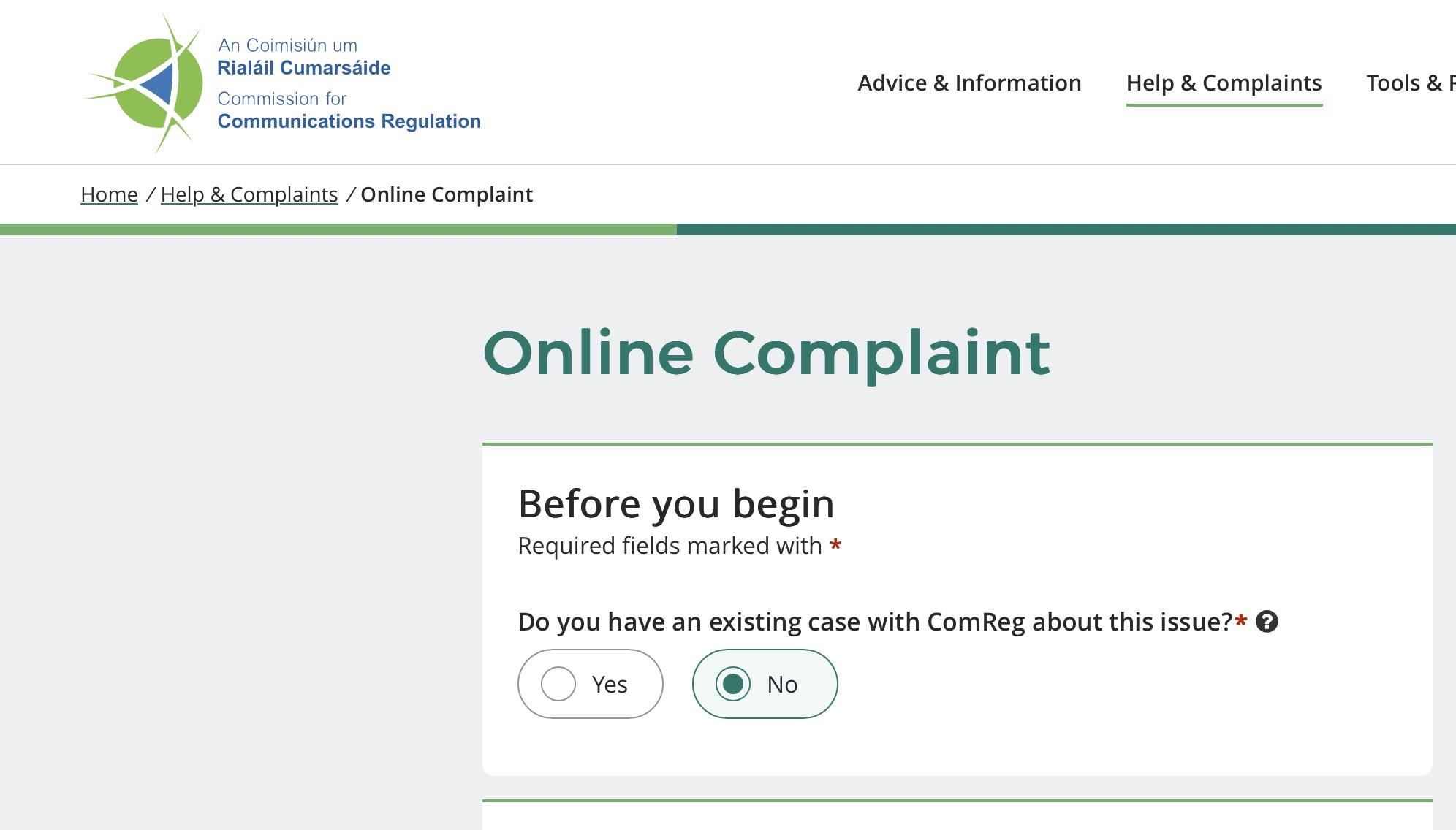Click the red asterisk beside Required fields
The image size is (1456, 830).
pos(835,546)
